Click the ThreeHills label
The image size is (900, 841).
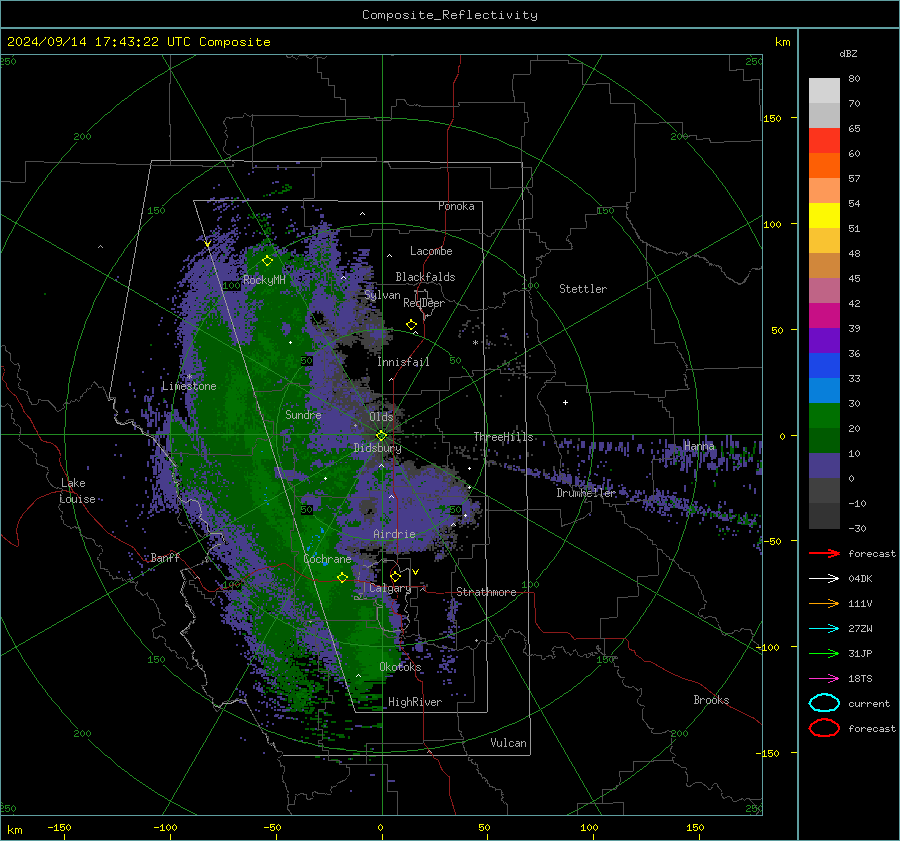point(503,437)
